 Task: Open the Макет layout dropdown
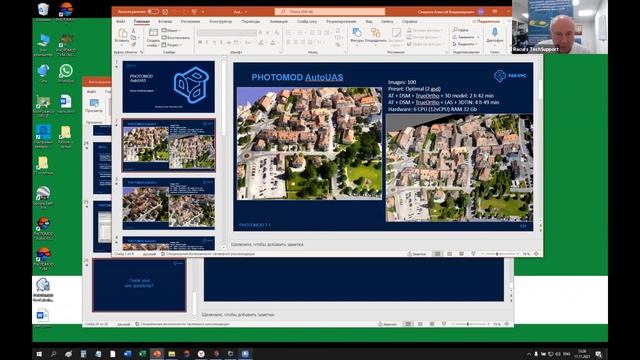point(171,30)
